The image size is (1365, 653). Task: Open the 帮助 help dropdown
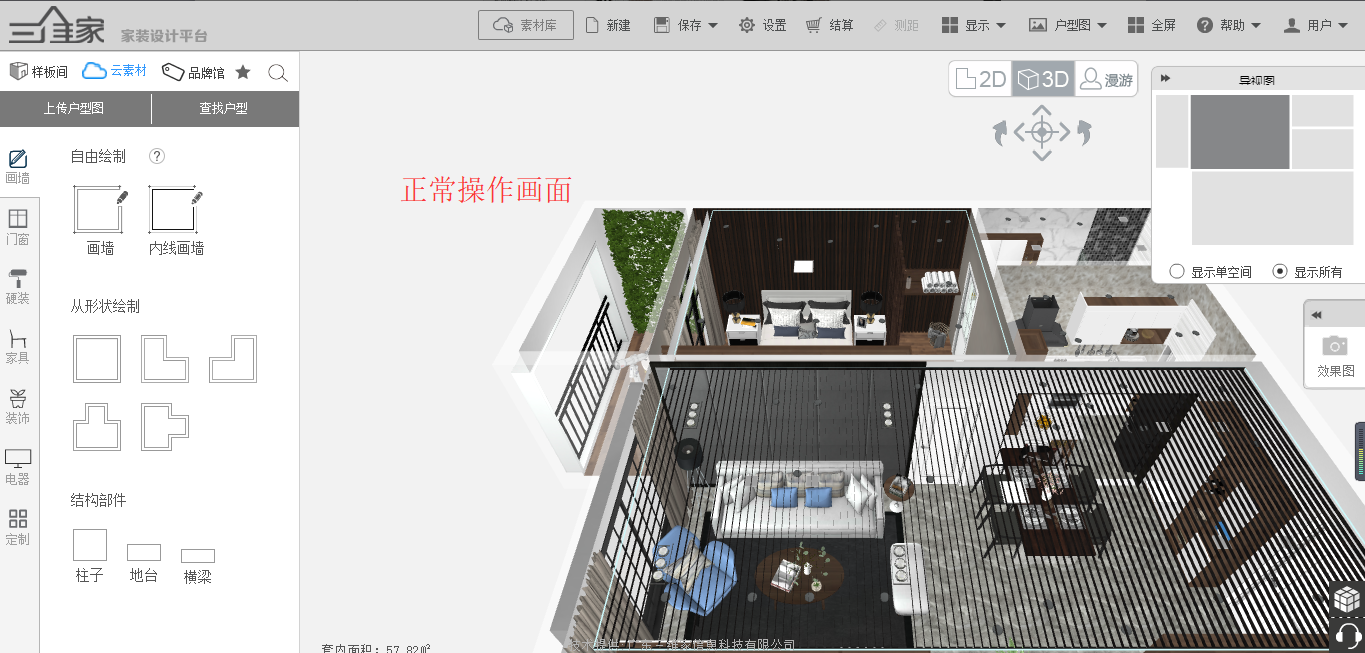point(1229,25)
